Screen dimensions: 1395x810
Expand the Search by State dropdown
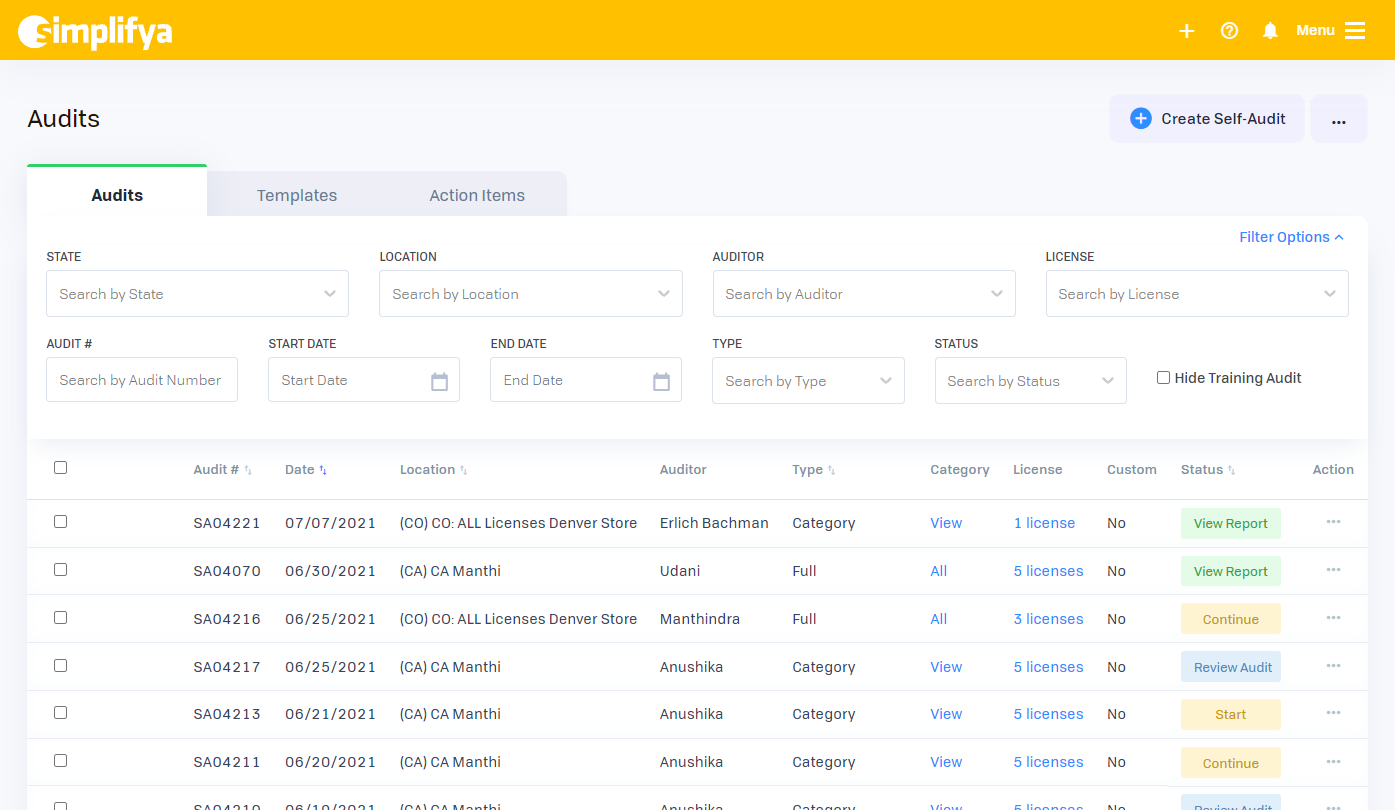[x=197, y=294]
